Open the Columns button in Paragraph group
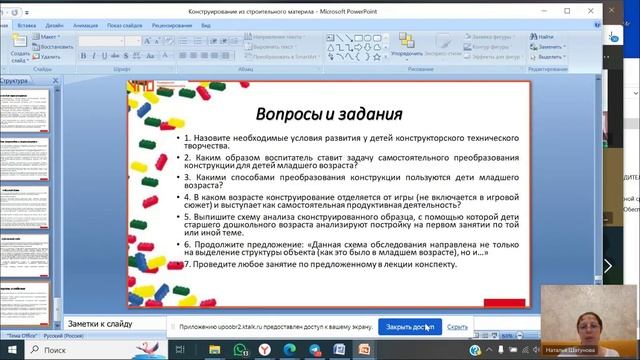640x360 pixels. pos(226,56)
